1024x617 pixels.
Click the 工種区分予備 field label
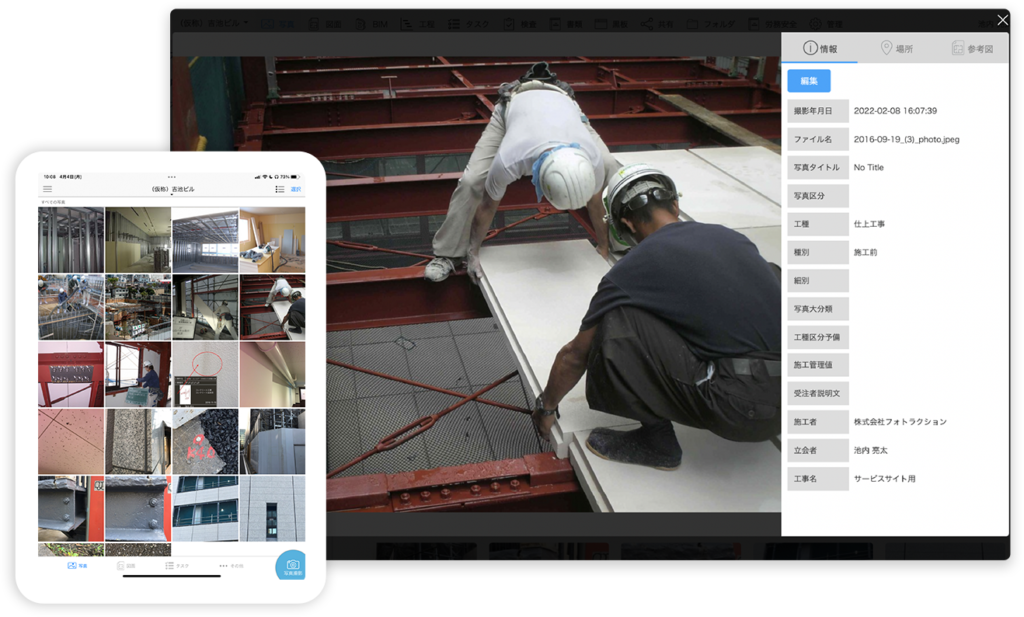click(818, 337)
